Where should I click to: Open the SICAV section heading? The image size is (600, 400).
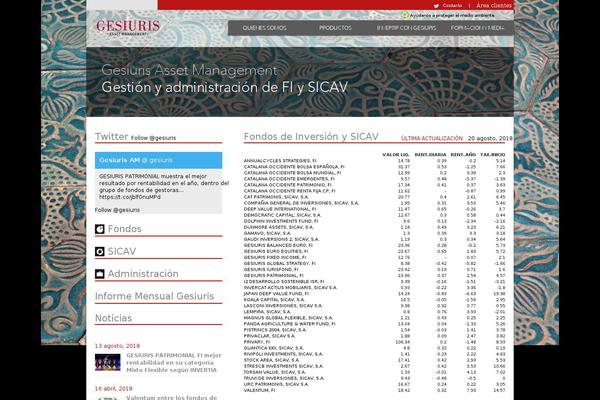122,251
